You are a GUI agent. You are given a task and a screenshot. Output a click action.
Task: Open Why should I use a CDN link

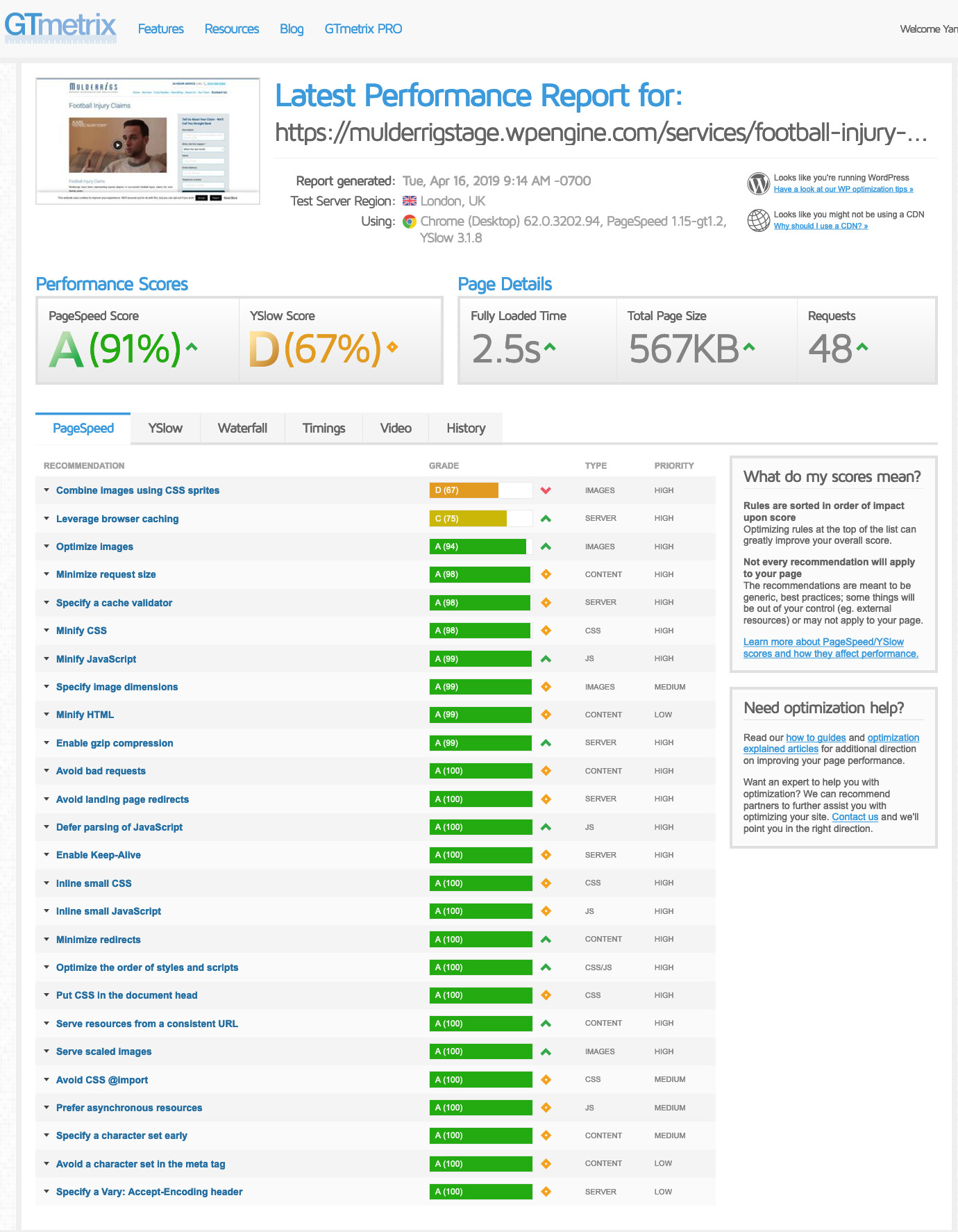tap(821, 226)
